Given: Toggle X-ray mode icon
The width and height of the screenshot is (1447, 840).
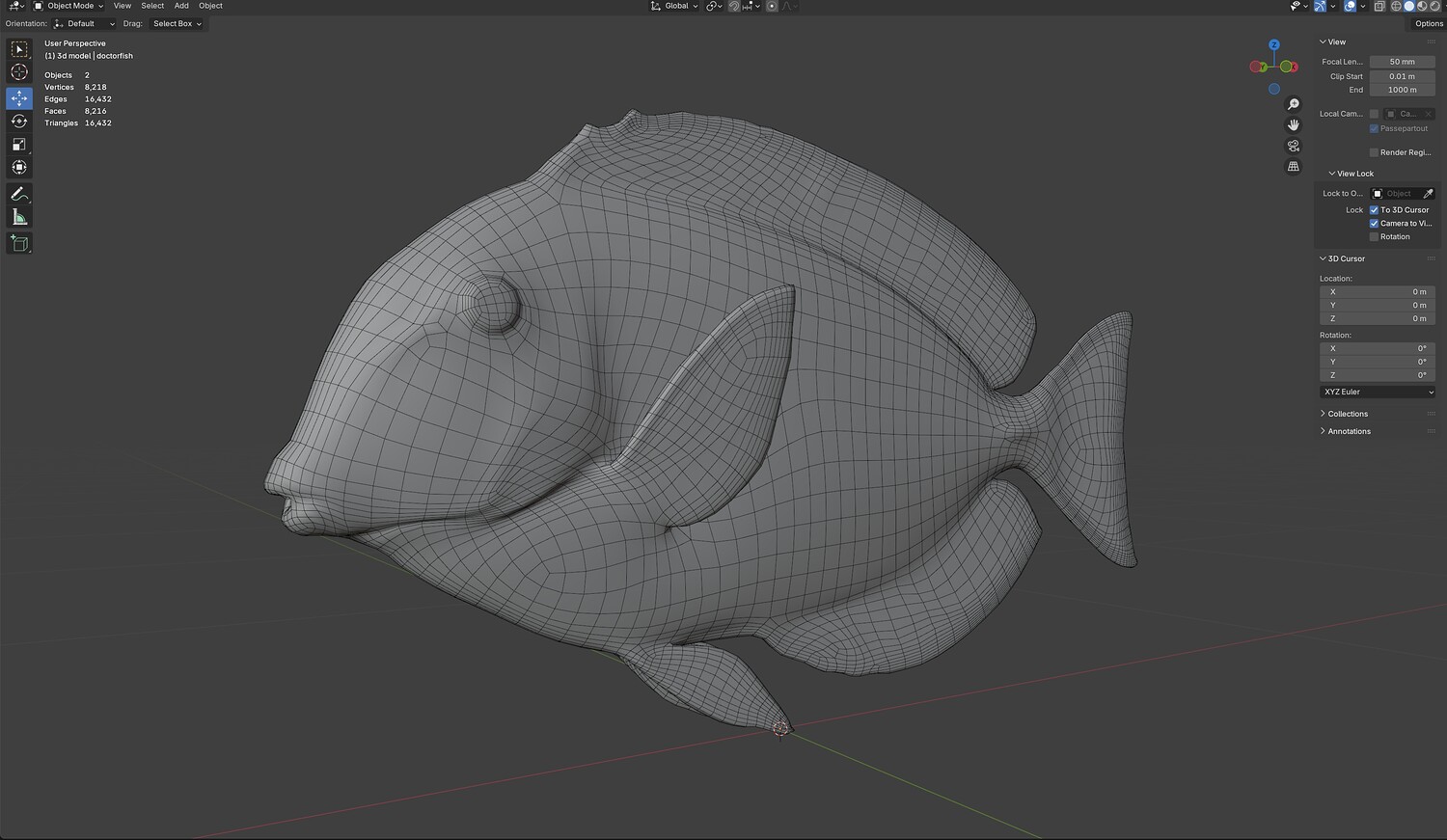Looking at the screenshot, I should (x=1379, y=6).
